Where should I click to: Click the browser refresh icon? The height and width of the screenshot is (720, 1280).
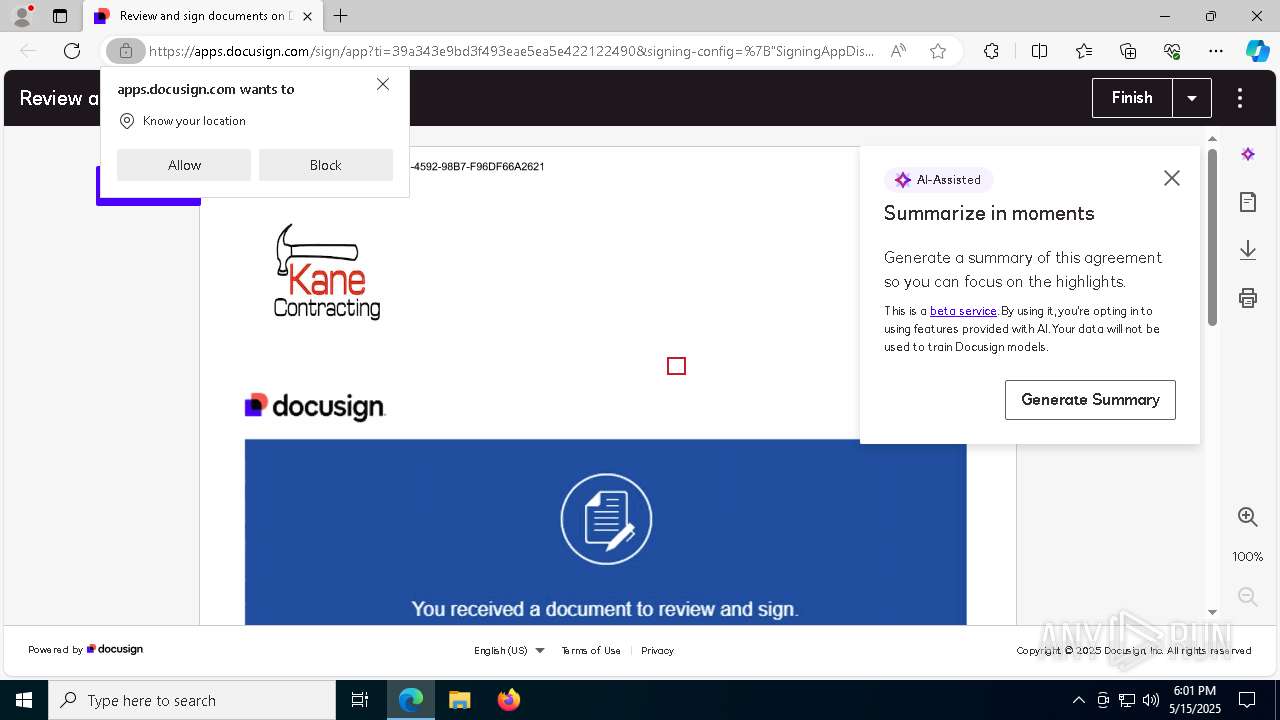coord(72,51)
